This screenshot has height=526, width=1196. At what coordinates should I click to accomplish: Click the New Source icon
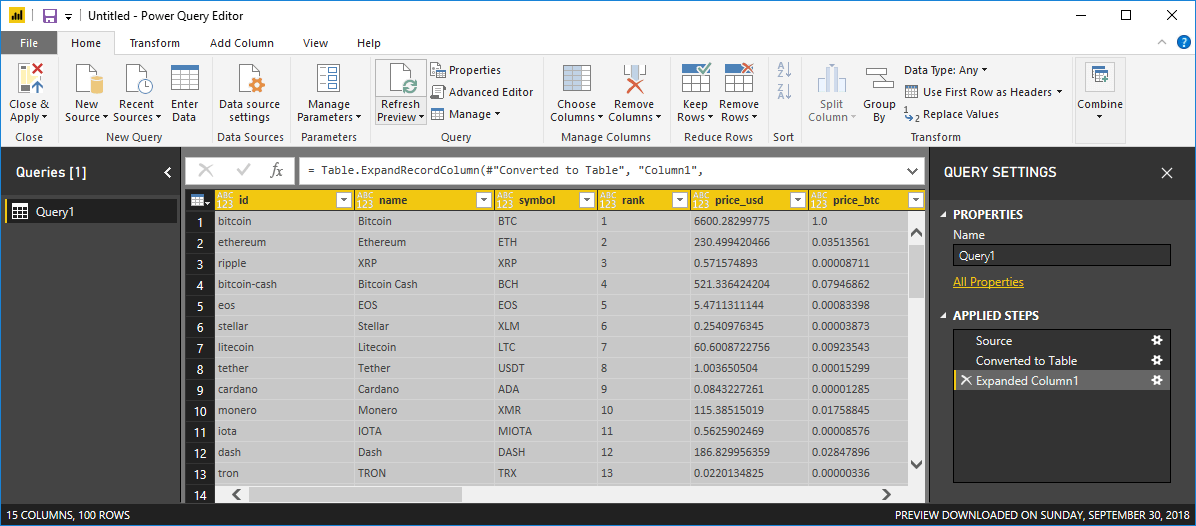(x=88, y=79)
